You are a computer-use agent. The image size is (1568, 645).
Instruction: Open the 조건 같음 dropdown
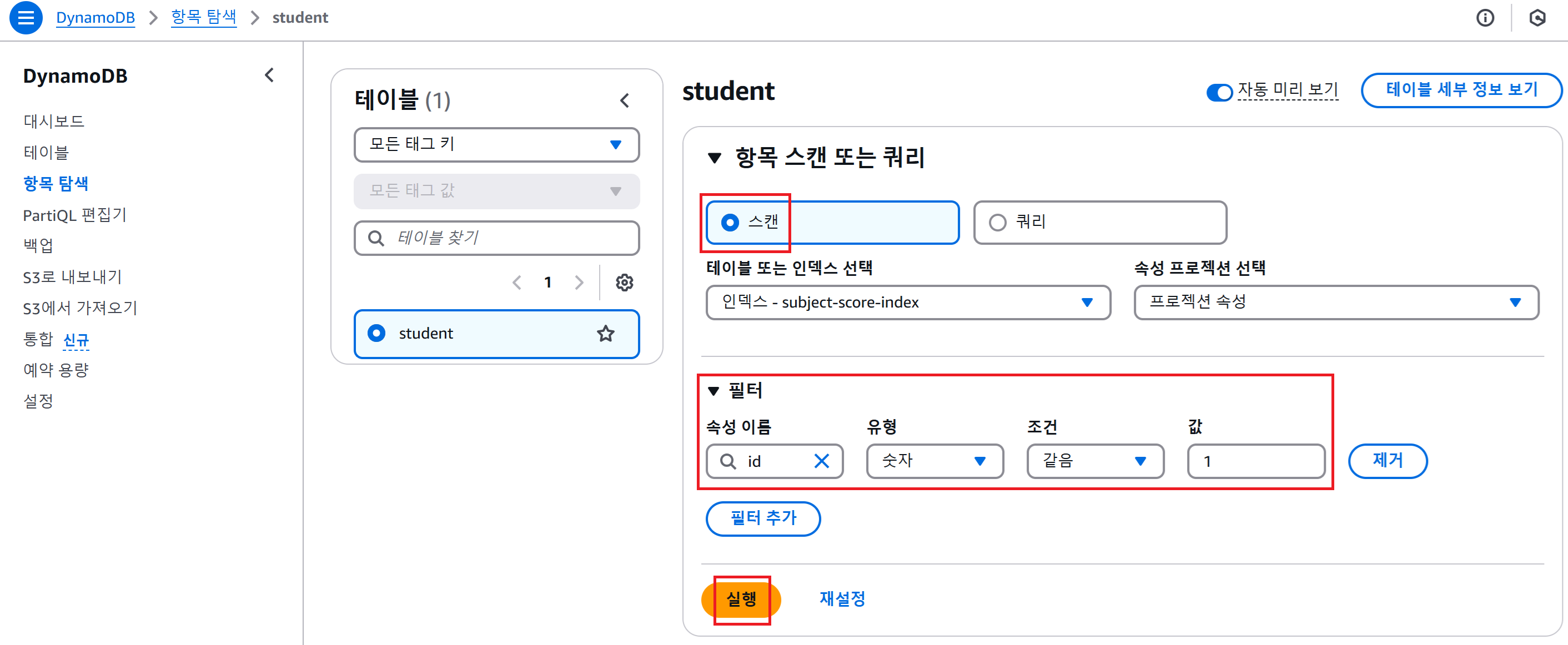pos(1094,461)
